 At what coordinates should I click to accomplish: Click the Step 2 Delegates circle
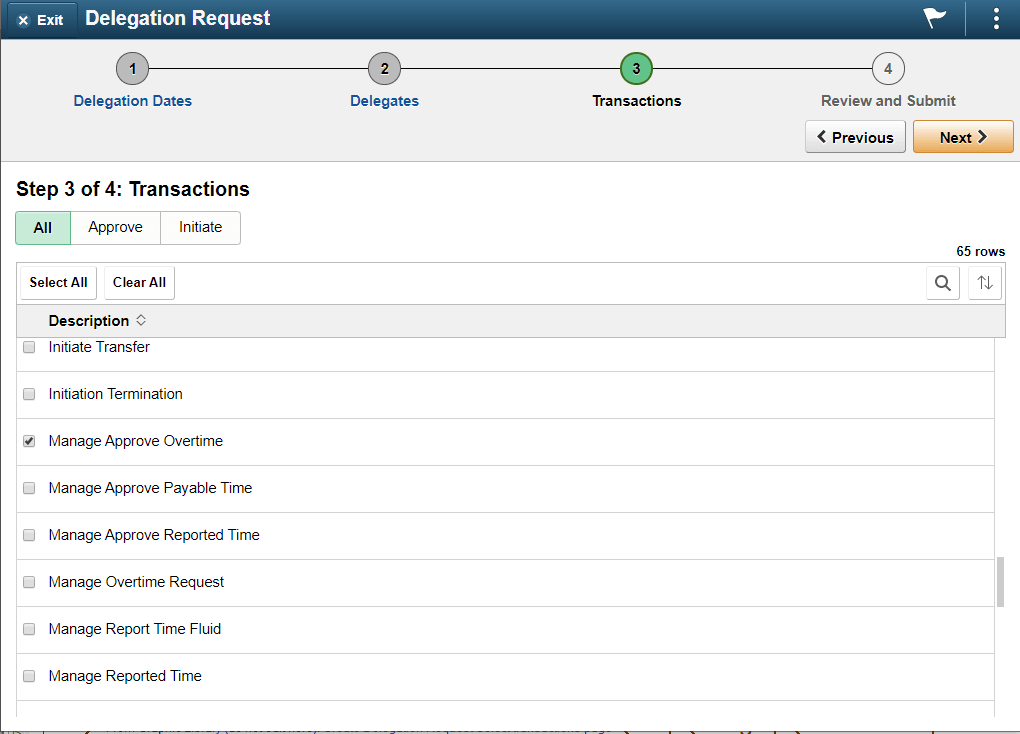(384, 68)
